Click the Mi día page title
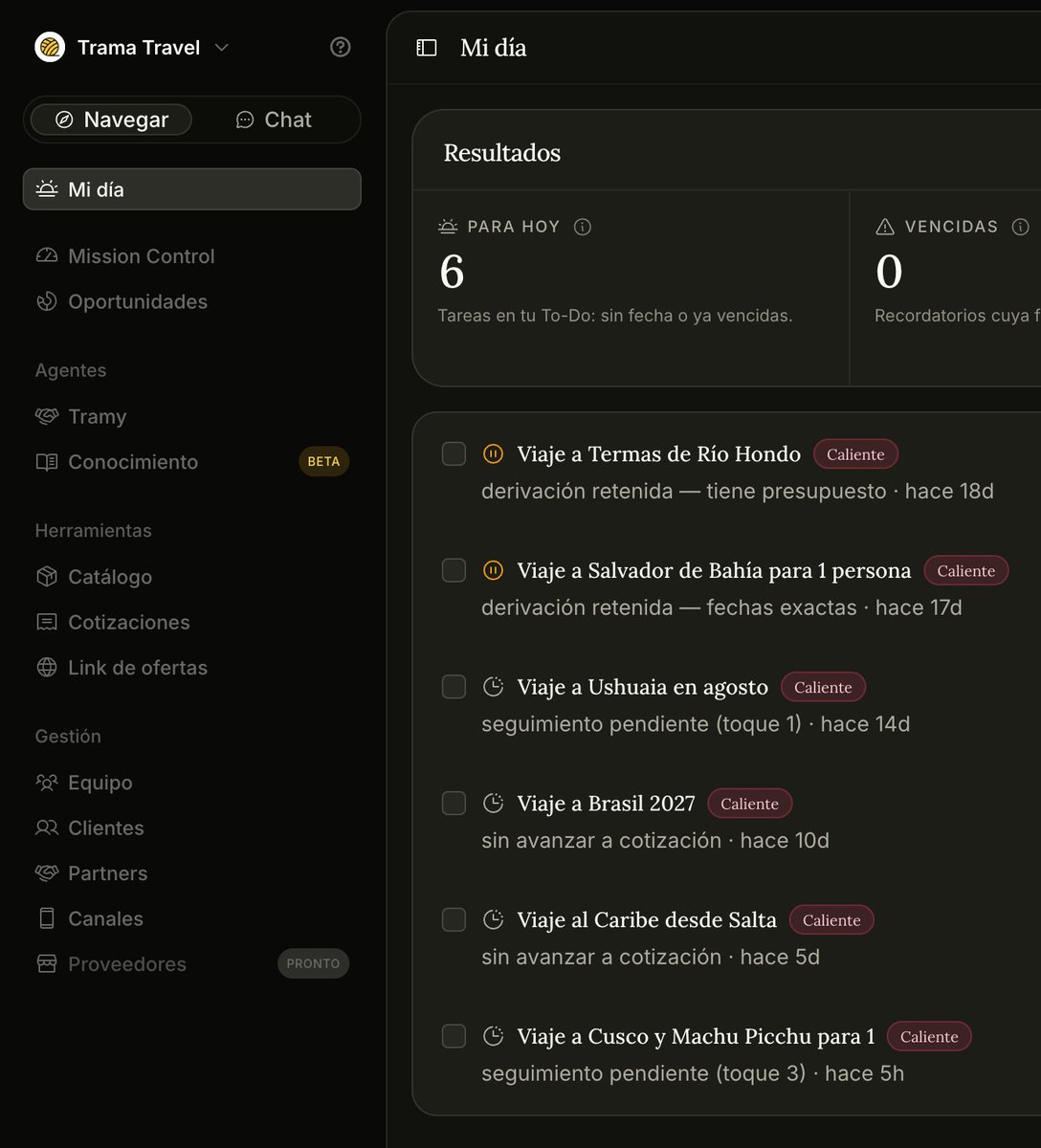 (x=493, y=48)
